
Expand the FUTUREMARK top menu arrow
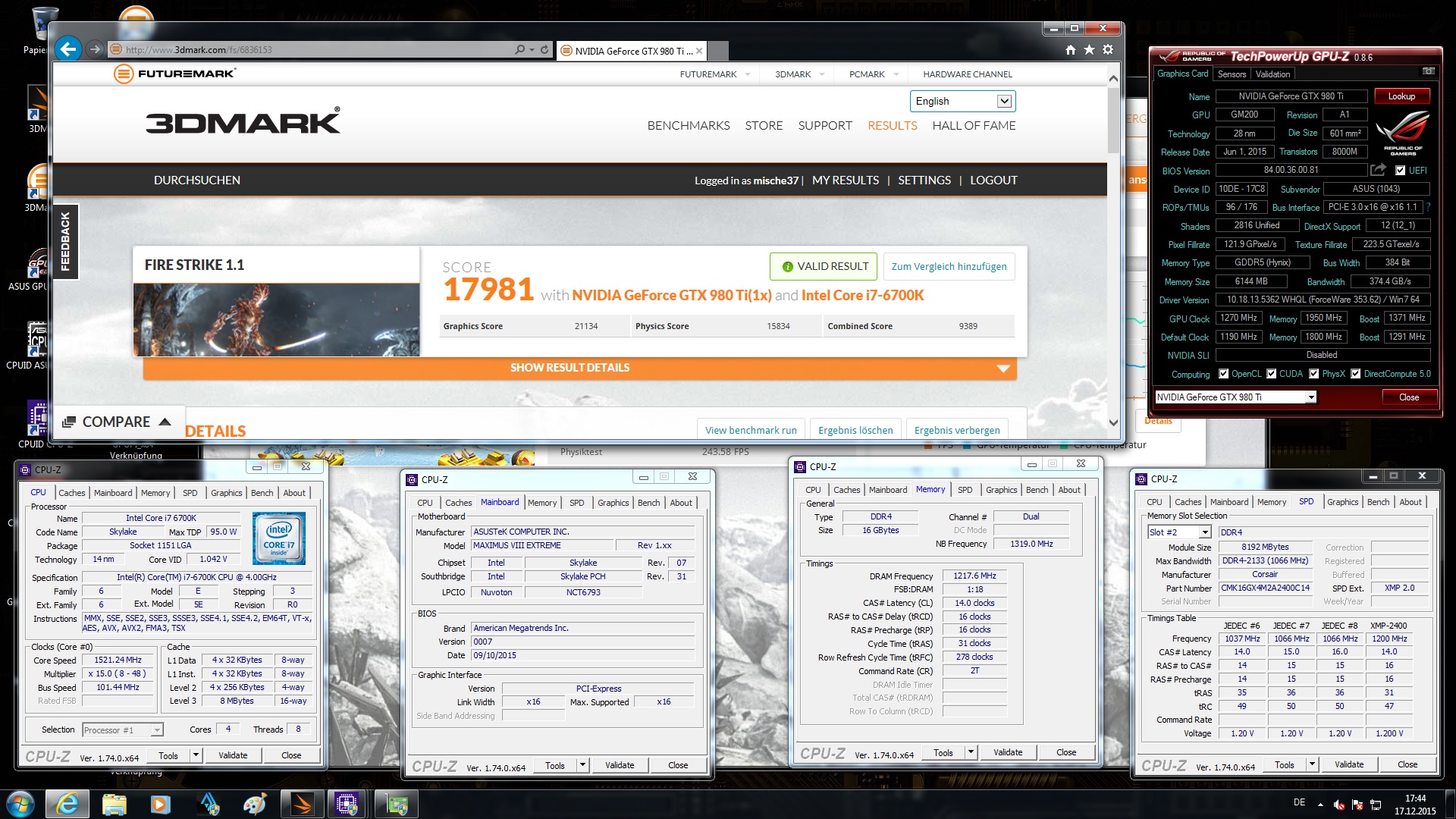pyautogui.click(x=748, y=74)
